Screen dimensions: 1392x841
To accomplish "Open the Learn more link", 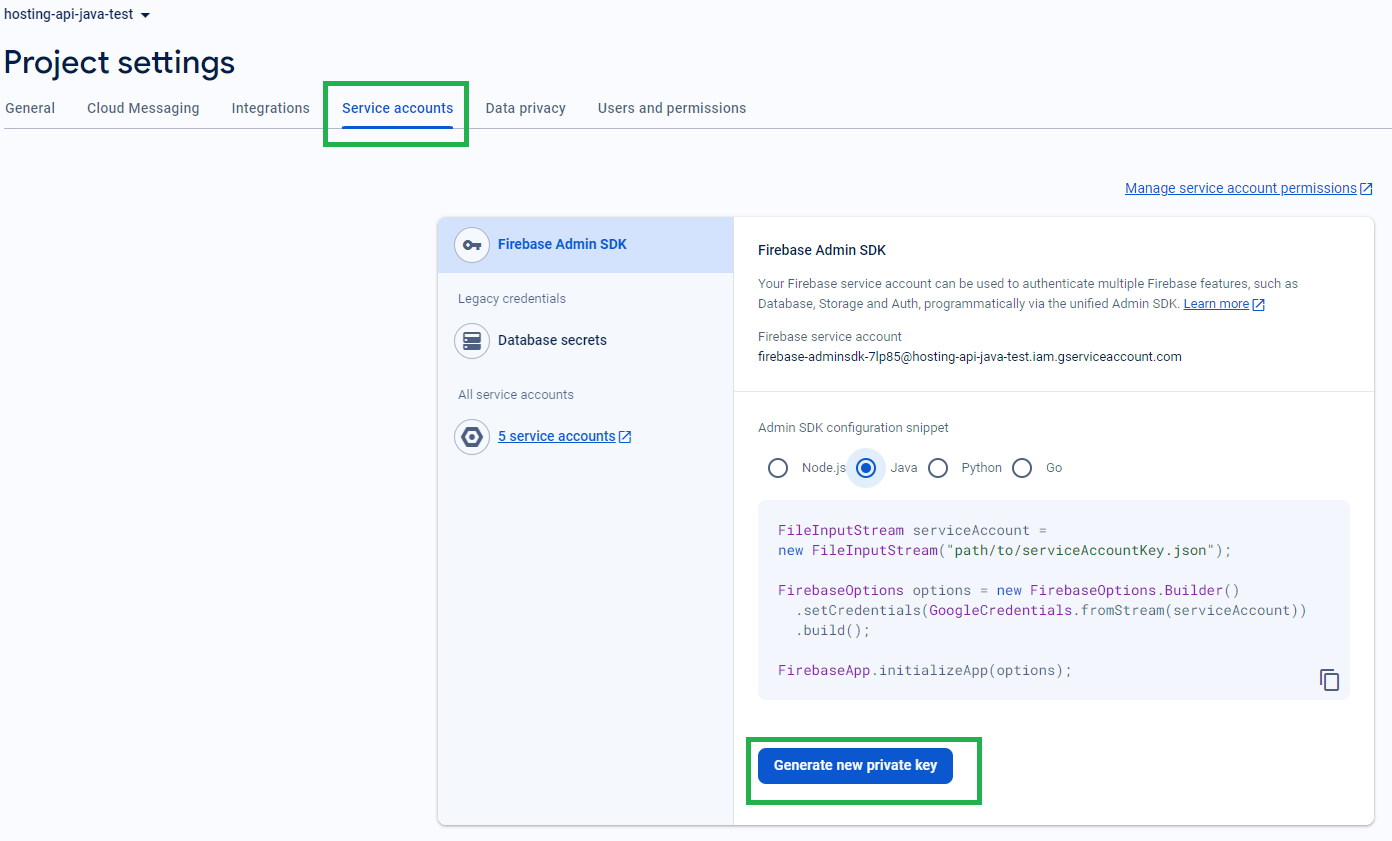I will point(1216,304).
